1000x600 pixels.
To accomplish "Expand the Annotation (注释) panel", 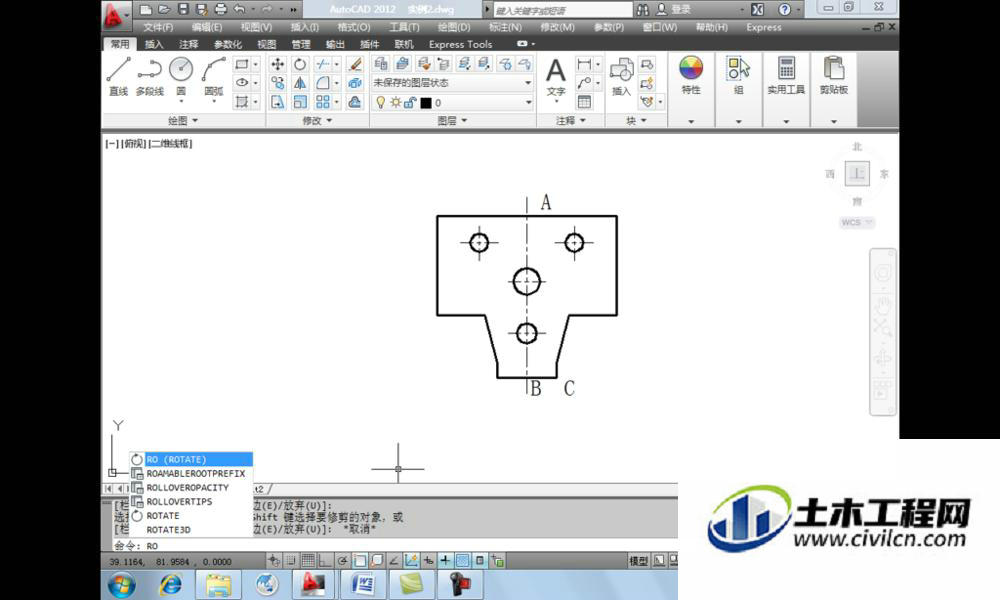I will pos(570,121).
